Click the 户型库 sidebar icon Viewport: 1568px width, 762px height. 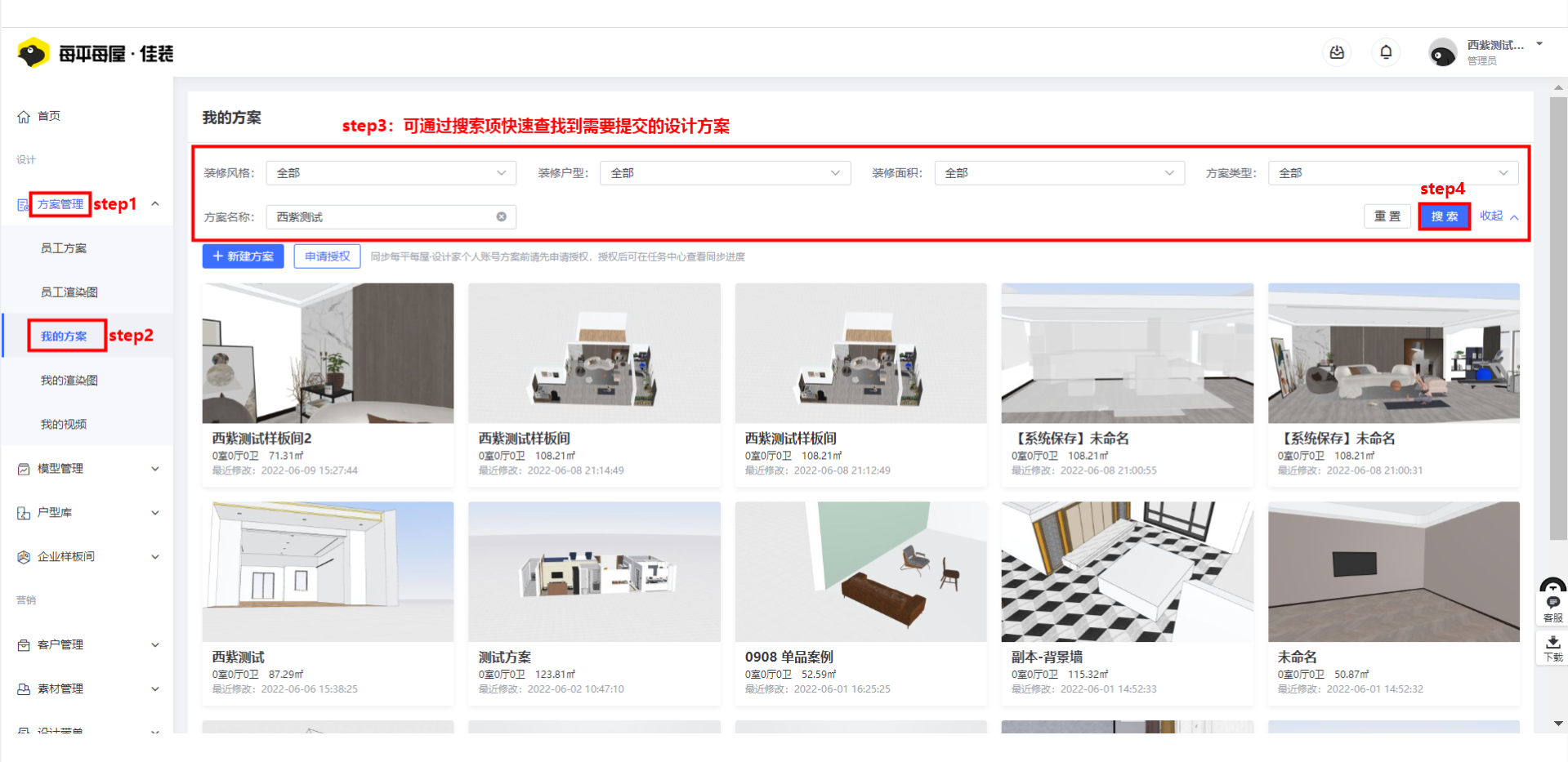[x=24, y=513]
